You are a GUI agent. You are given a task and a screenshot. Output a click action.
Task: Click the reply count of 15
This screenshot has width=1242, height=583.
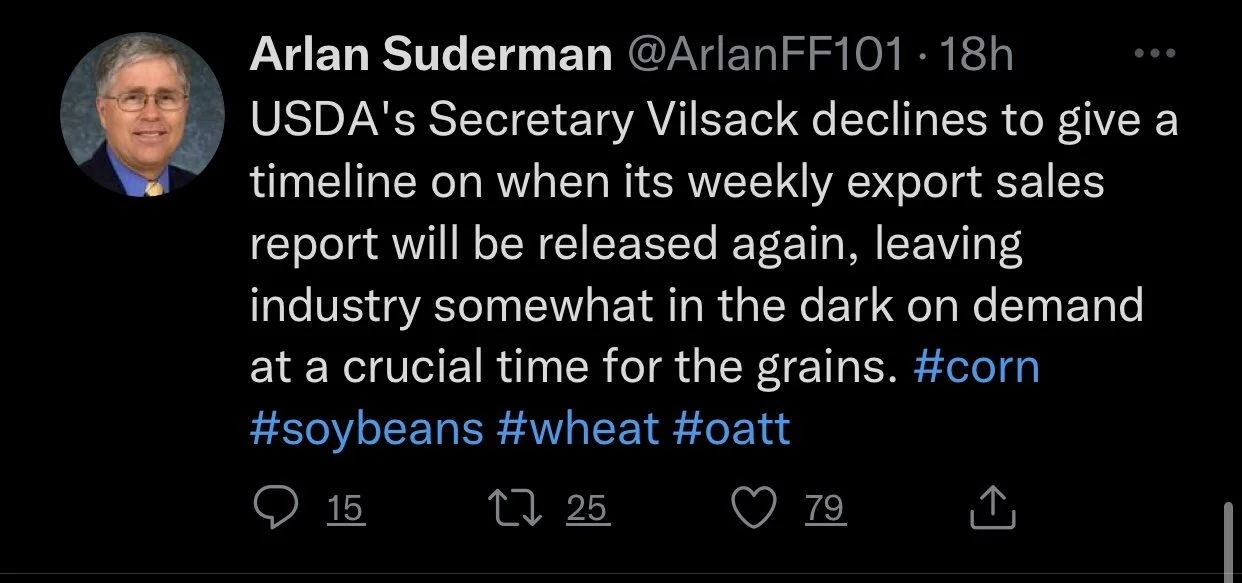346,511
